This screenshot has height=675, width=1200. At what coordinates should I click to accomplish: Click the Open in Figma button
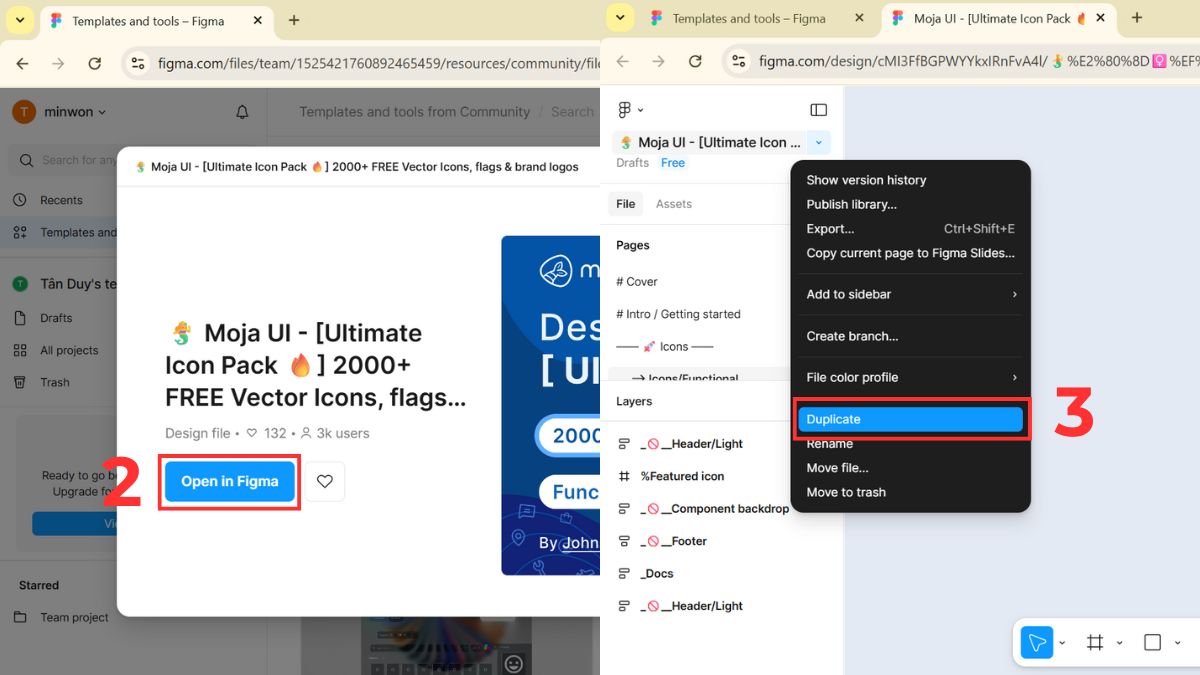[230, 481]
